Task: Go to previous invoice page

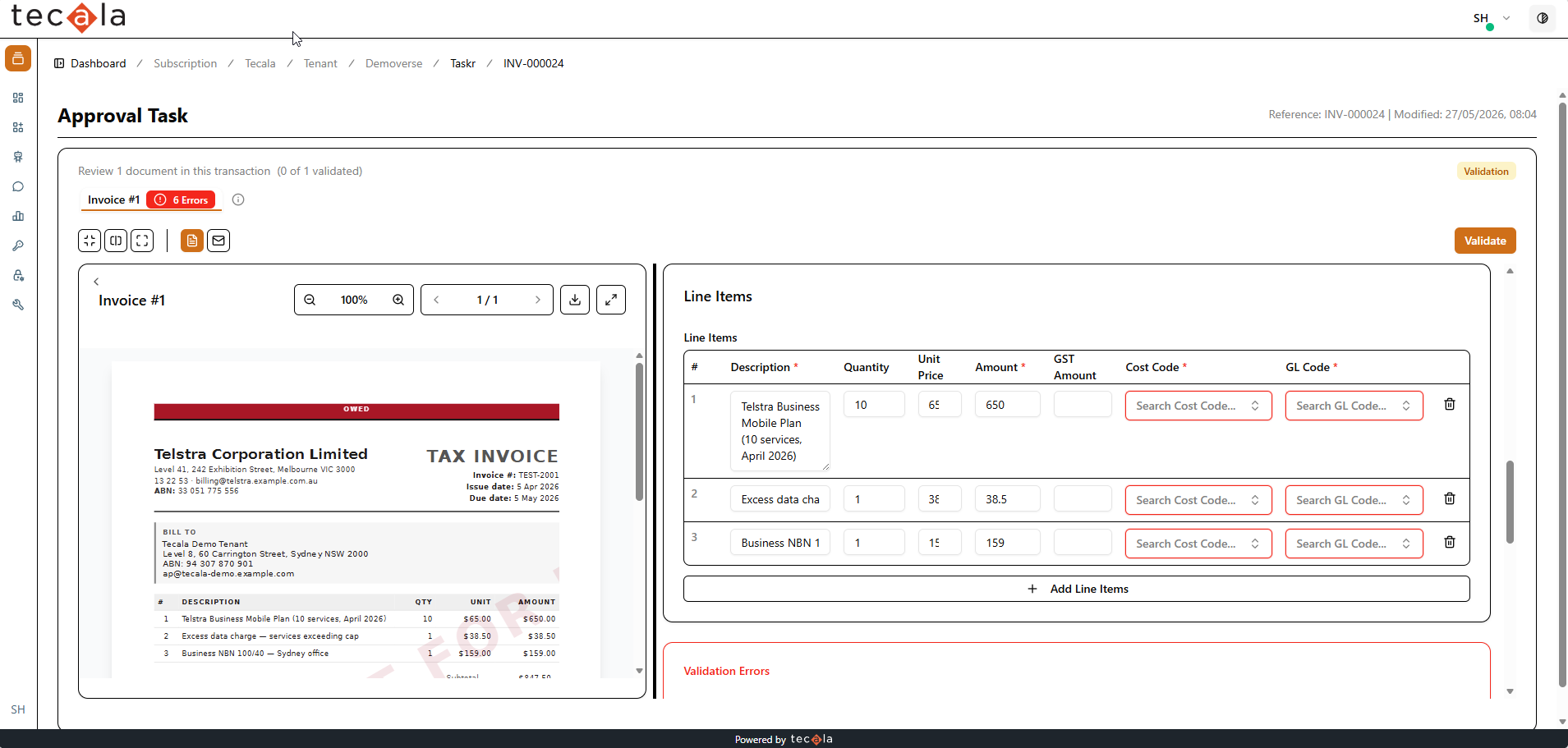Action: click(x=436, y=300)
